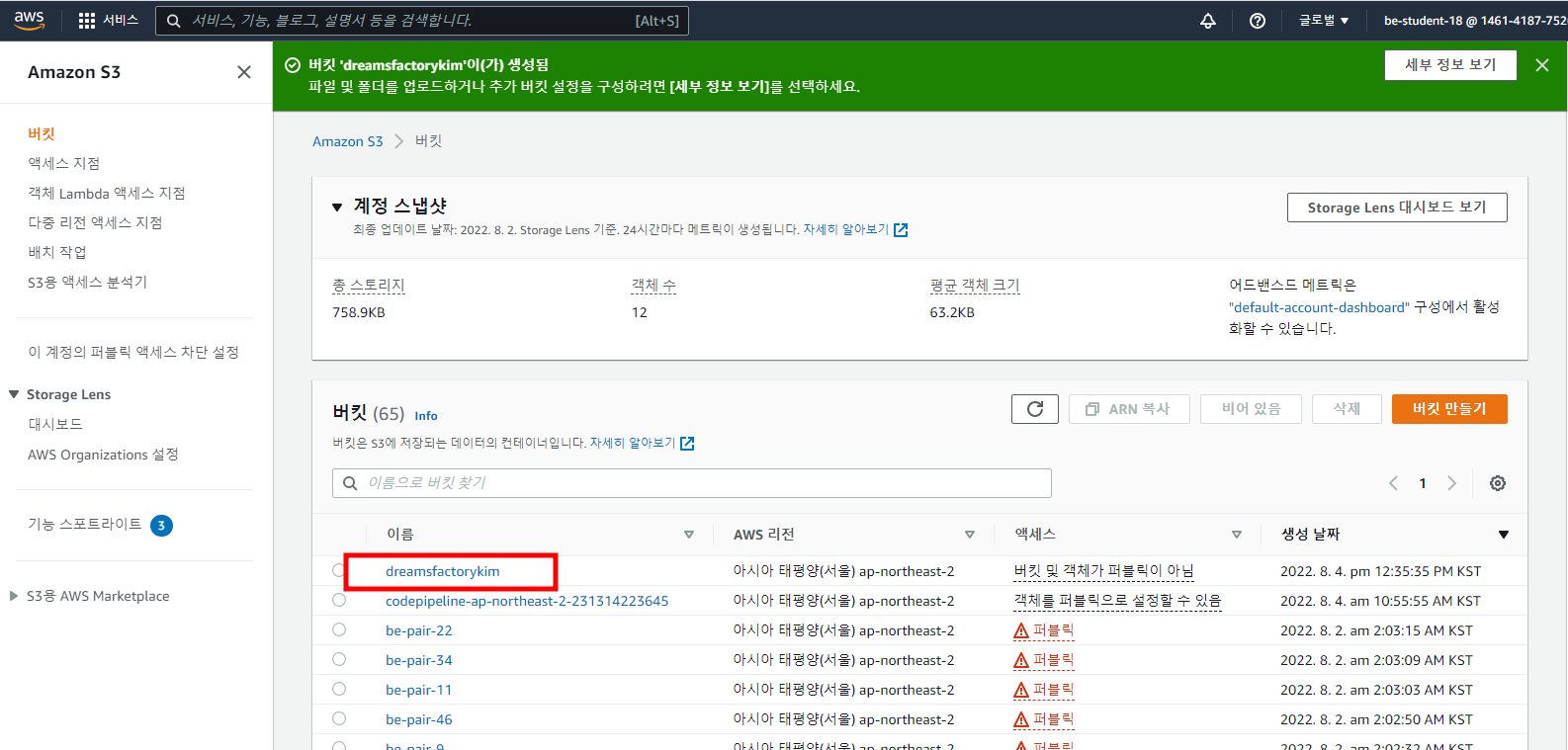Focus the AWS top search field
1568x750 pixels.
(422, 21)
